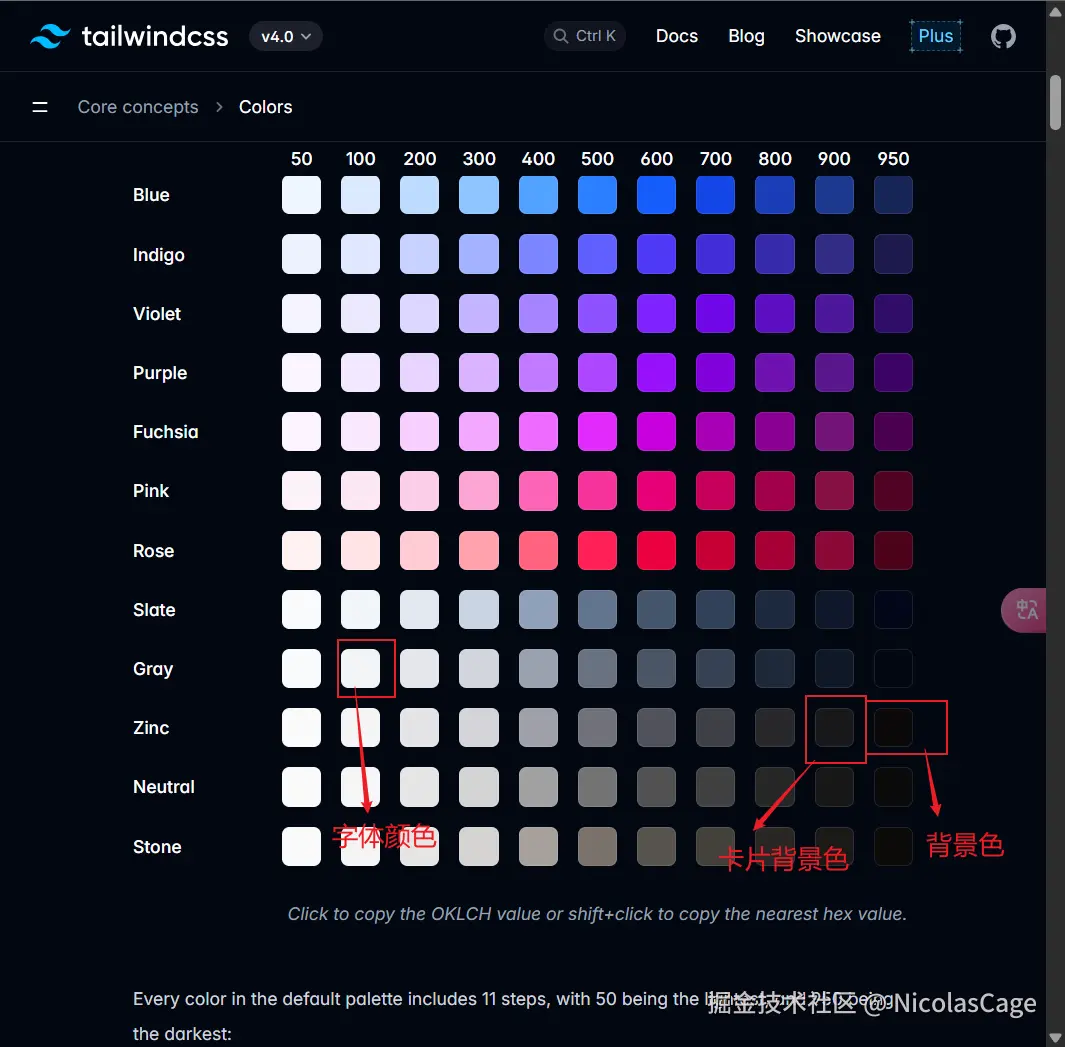Viewport: 1065px width, 1047px height.
Task: Click the page vertical scrollbar thumb
Action: click(x=1055, y=102)
